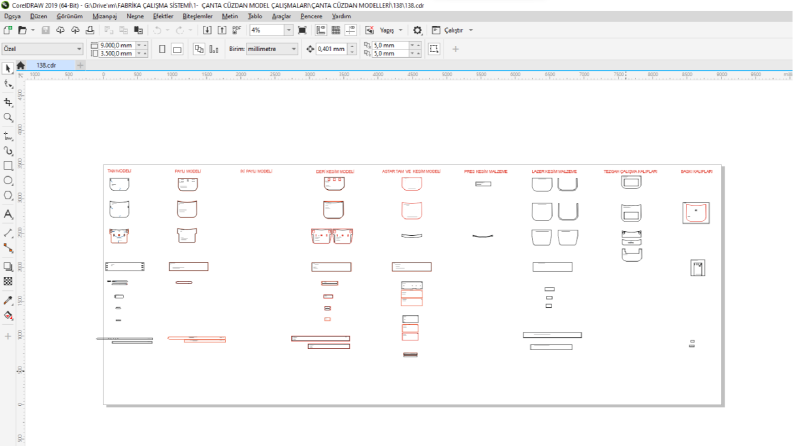Toggle Show Rulers
793x446 pixels.
(321, 30)
